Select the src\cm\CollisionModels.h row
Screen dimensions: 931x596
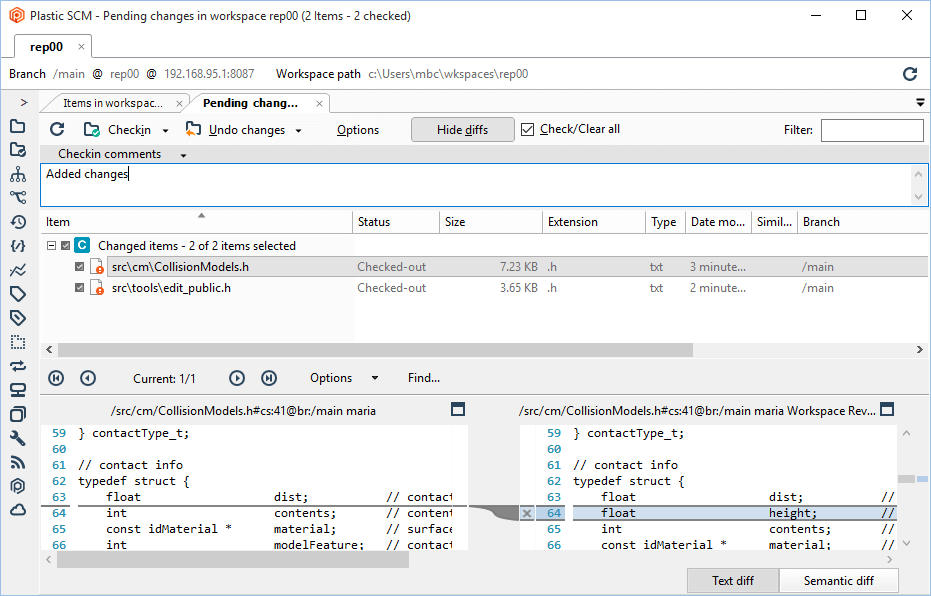point(484,267)
